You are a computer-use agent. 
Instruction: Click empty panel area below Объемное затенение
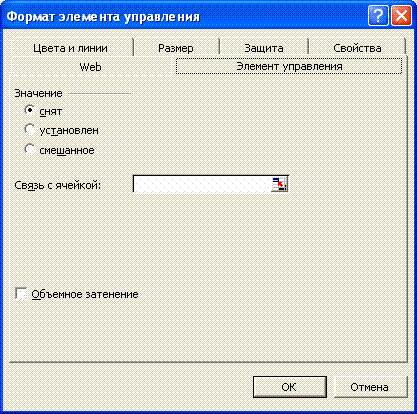point(207,330)
